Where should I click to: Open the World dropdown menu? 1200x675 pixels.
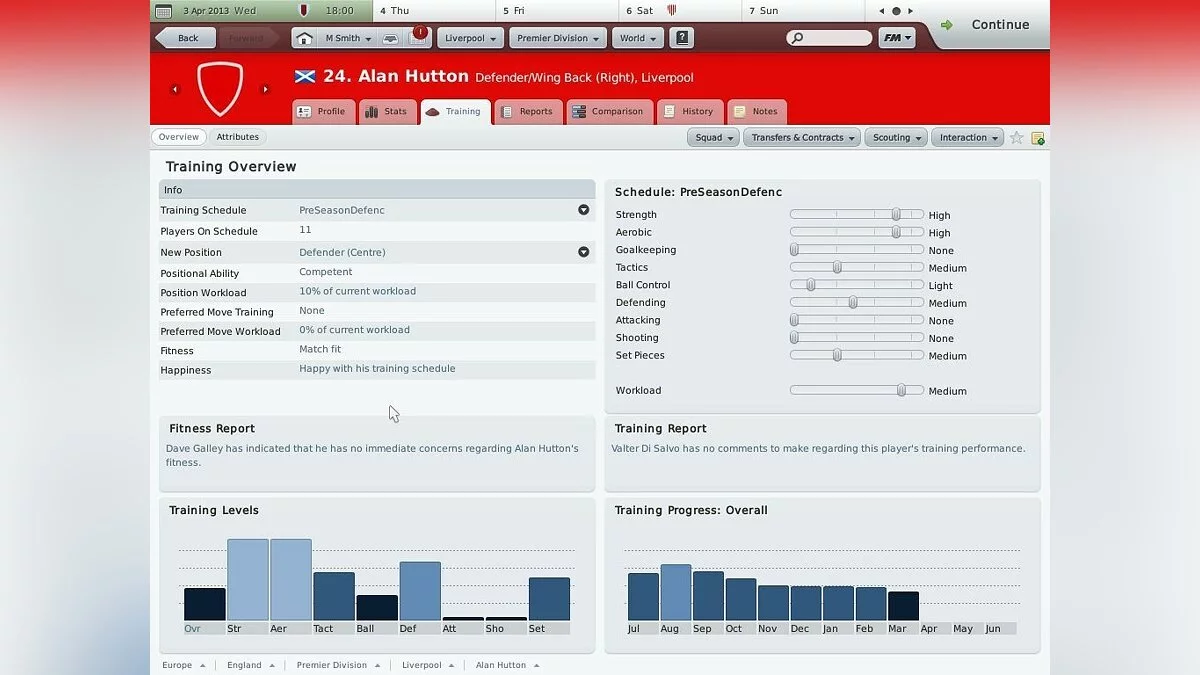[638, 38]
